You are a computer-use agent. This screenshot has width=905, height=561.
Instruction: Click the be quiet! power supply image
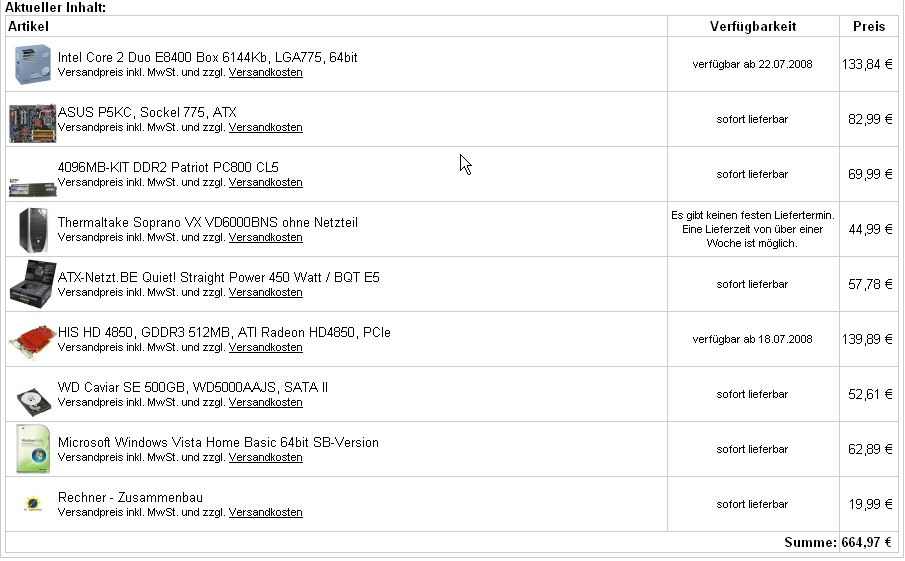point(32,284)
